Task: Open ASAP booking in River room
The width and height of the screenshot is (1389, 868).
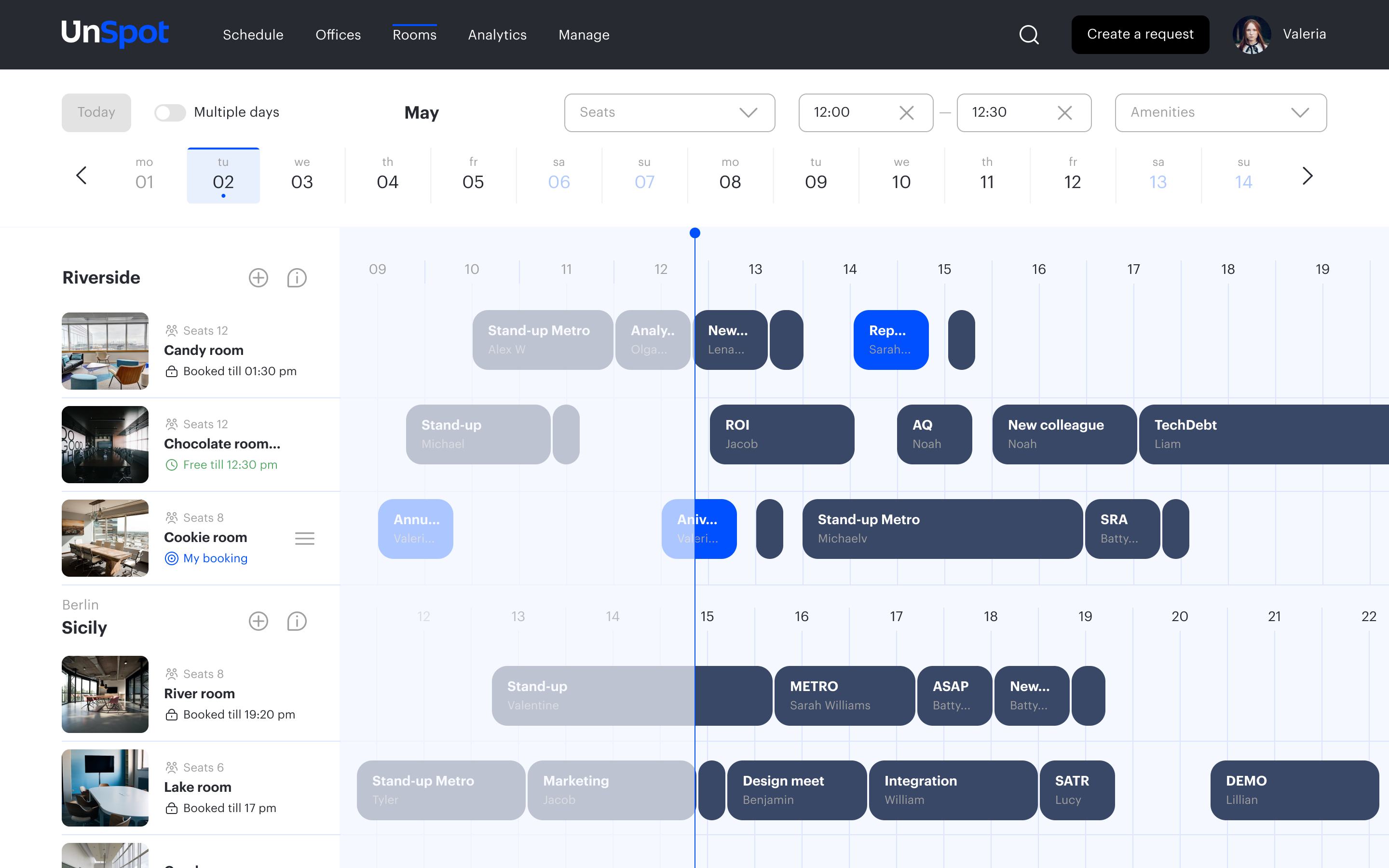Action: pos(954,696)
